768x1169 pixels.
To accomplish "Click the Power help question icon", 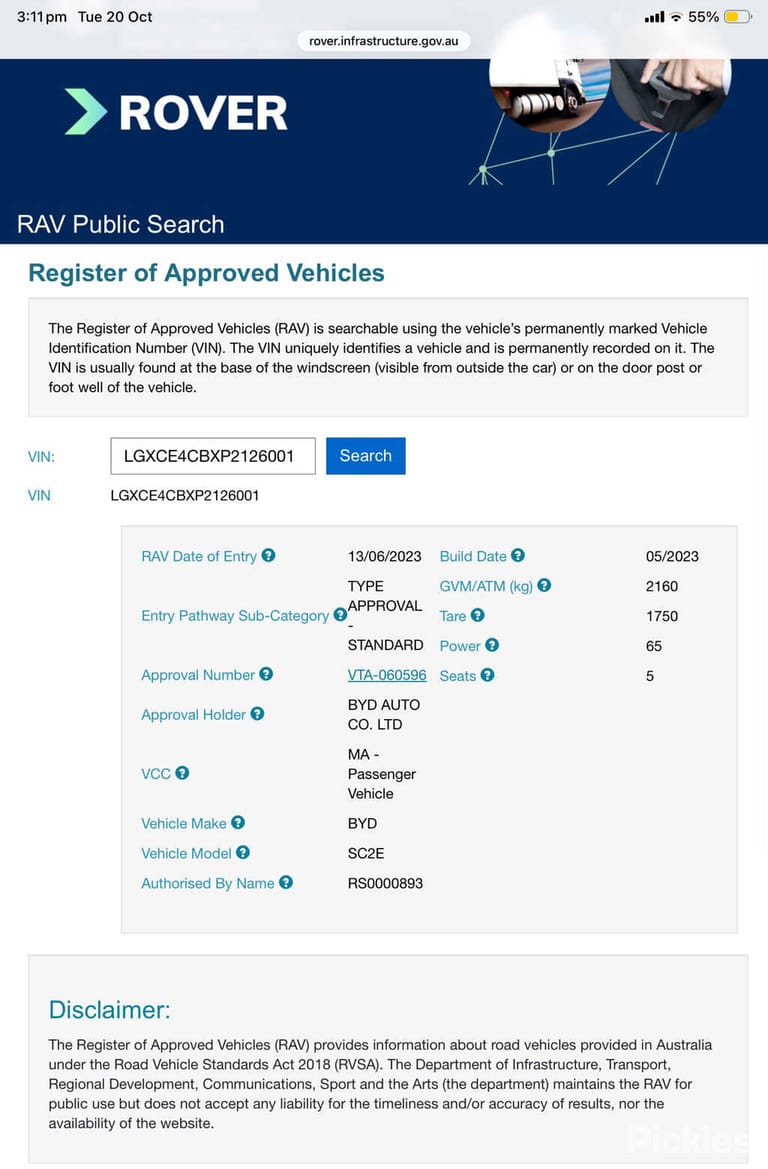I will pyautogui.click(x=492, y=645).
